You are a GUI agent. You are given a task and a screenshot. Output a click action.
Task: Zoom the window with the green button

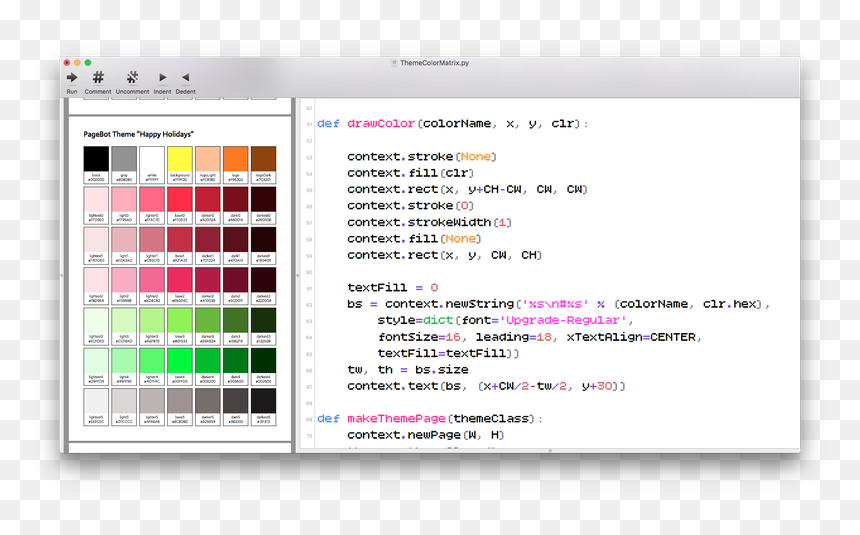tap(88, 63)
